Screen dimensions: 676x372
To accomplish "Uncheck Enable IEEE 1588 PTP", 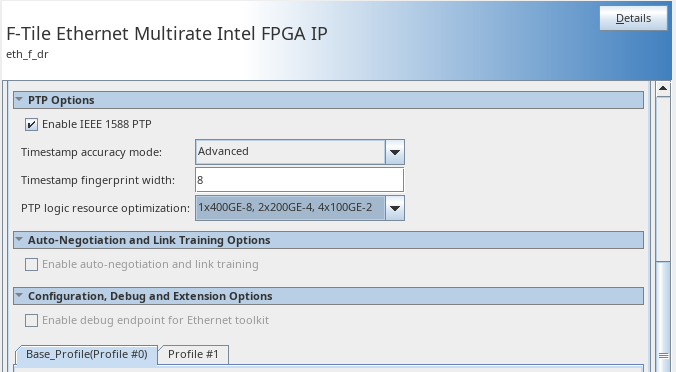I will (x=31, y=125).
